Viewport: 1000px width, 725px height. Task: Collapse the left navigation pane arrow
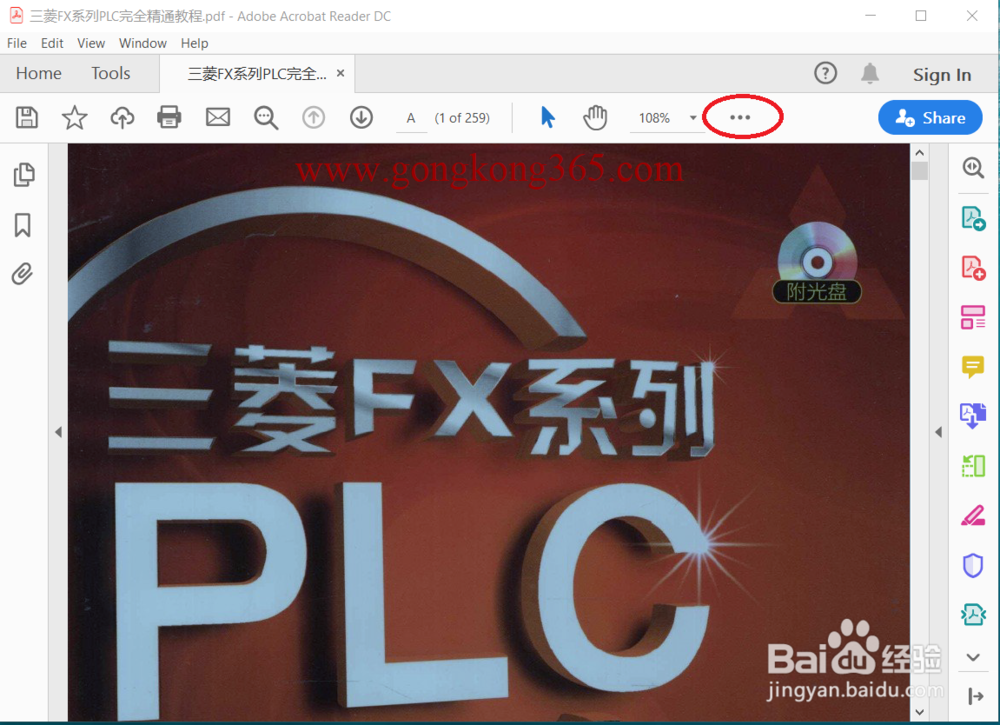(58, 432)
